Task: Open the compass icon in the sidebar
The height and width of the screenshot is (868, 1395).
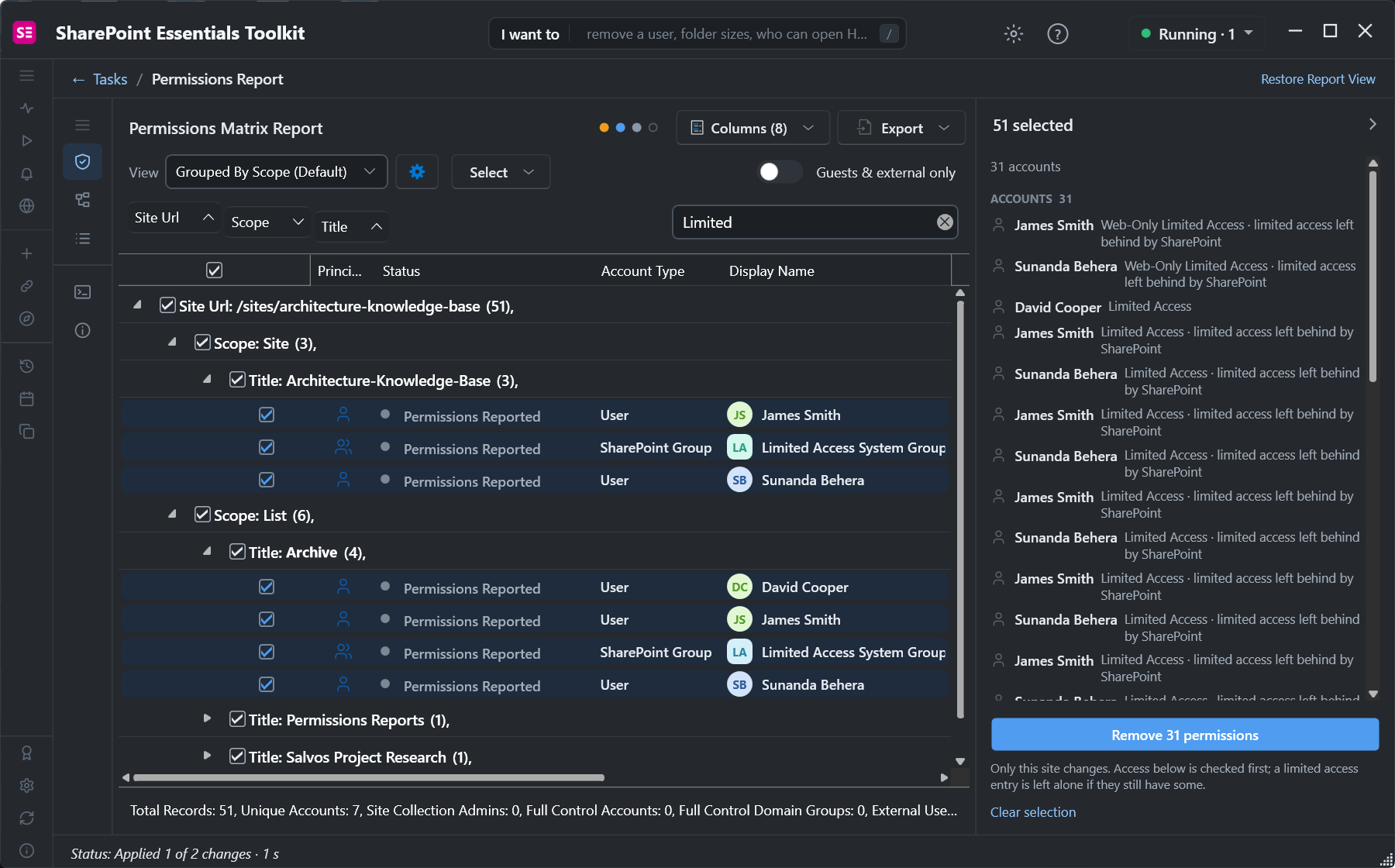Action: 27,319
